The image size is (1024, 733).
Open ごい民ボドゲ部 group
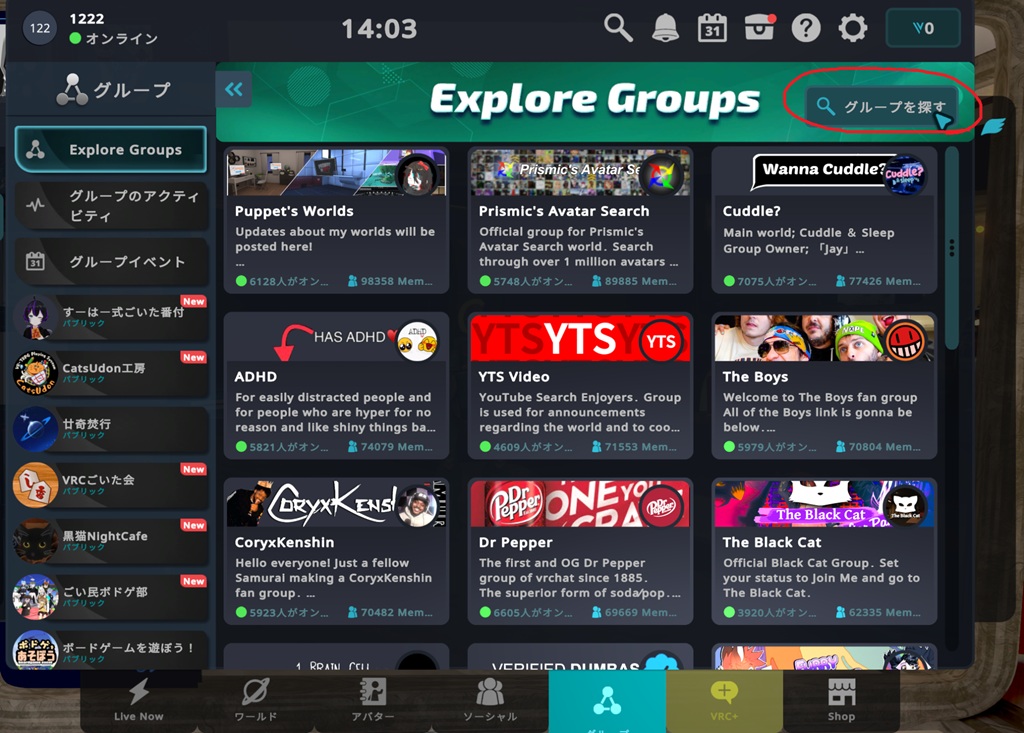pyautogui.click(x=110, y=597)
